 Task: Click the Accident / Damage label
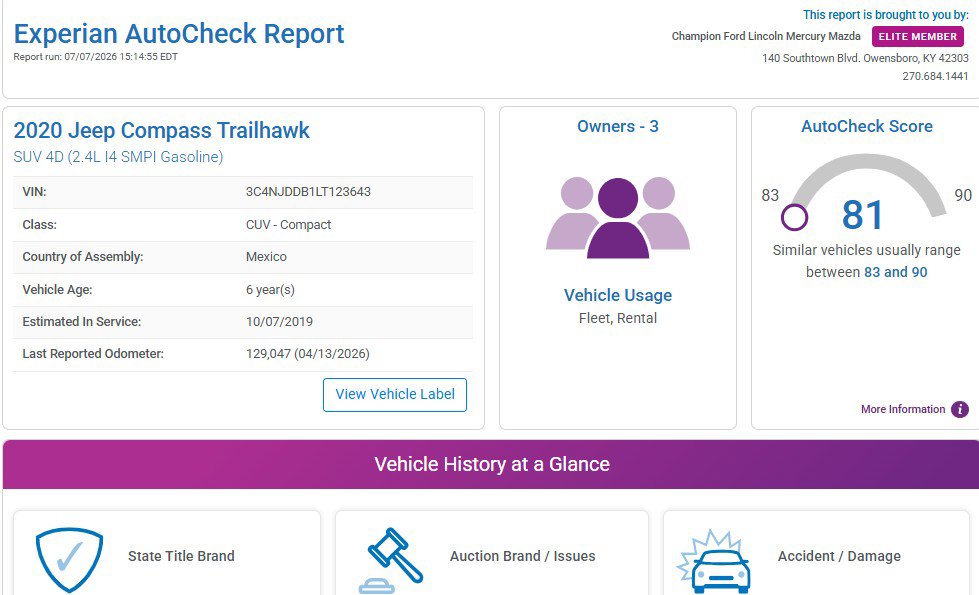(839, 556)
